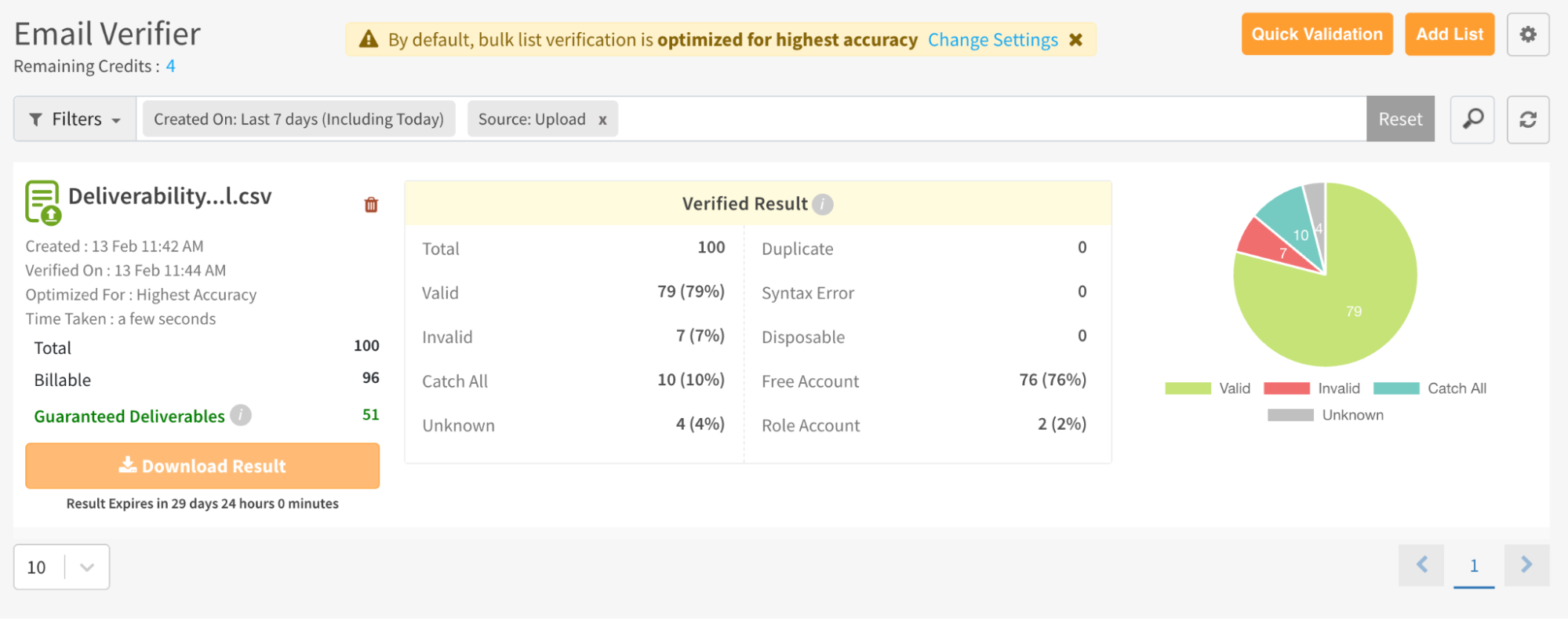Click the Catch All 10 (10%) value
Image resolution: width=1568 pixels, height=619 pixels.
click(x=690, y=380)
